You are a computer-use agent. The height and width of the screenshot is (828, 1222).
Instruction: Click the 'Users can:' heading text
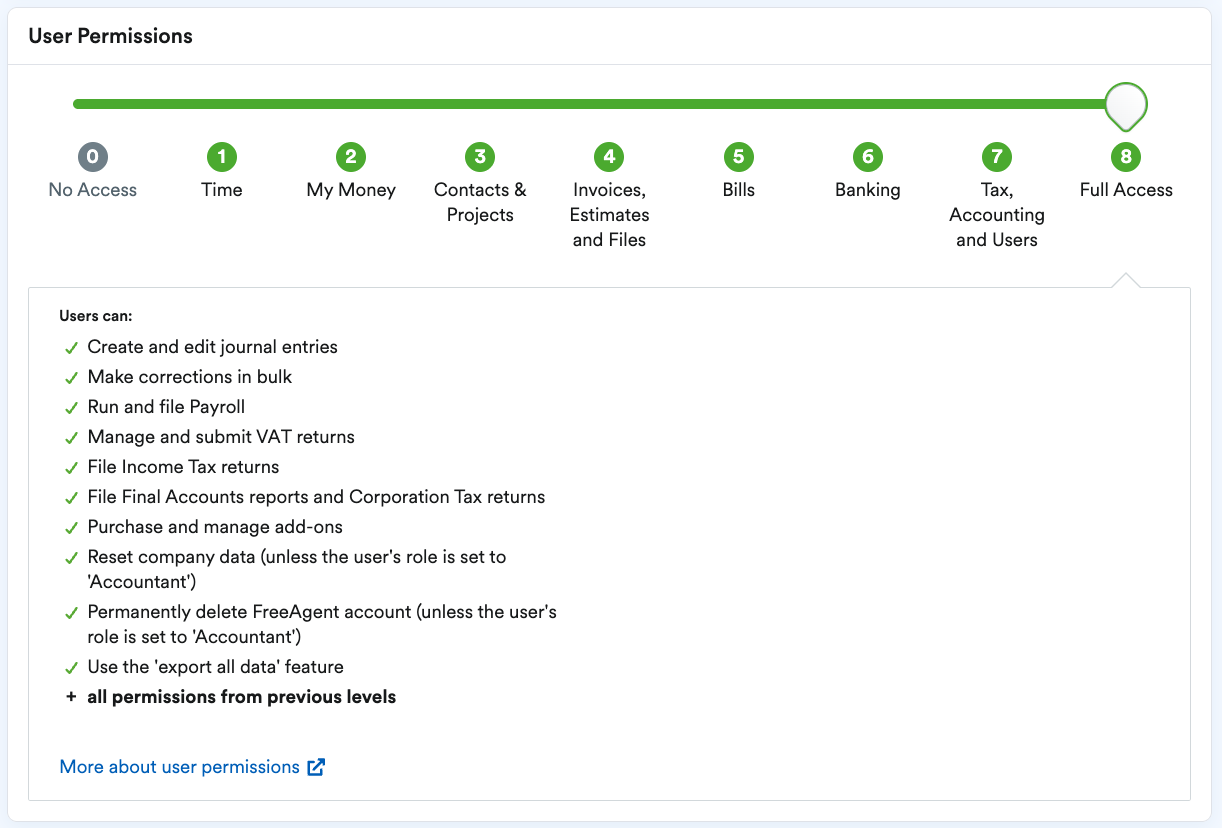(x=96, y=316)
